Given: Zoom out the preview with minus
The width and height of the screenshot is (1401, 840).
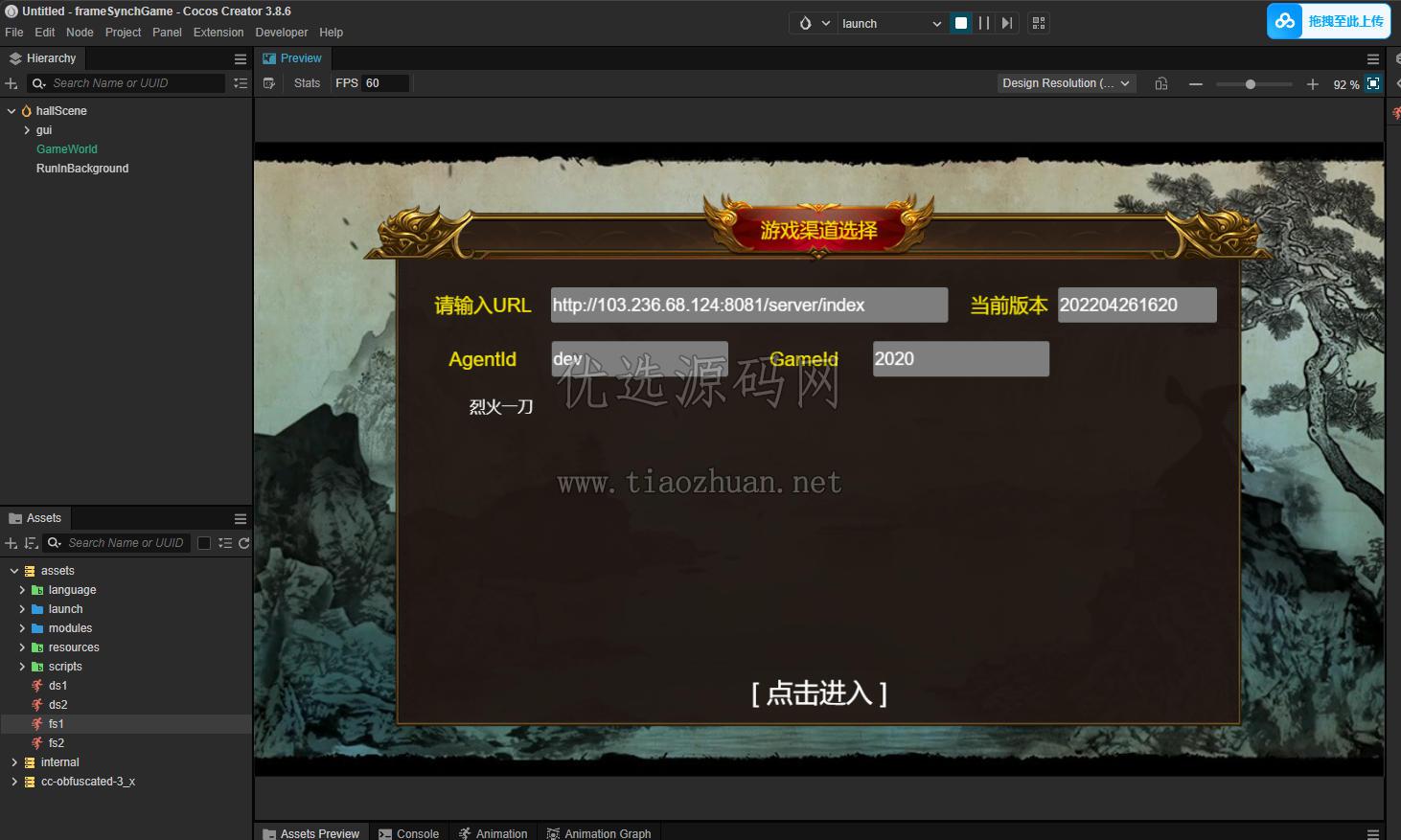Looking at the screenshot, I should pyautogui.click(x=1196, y=84).
